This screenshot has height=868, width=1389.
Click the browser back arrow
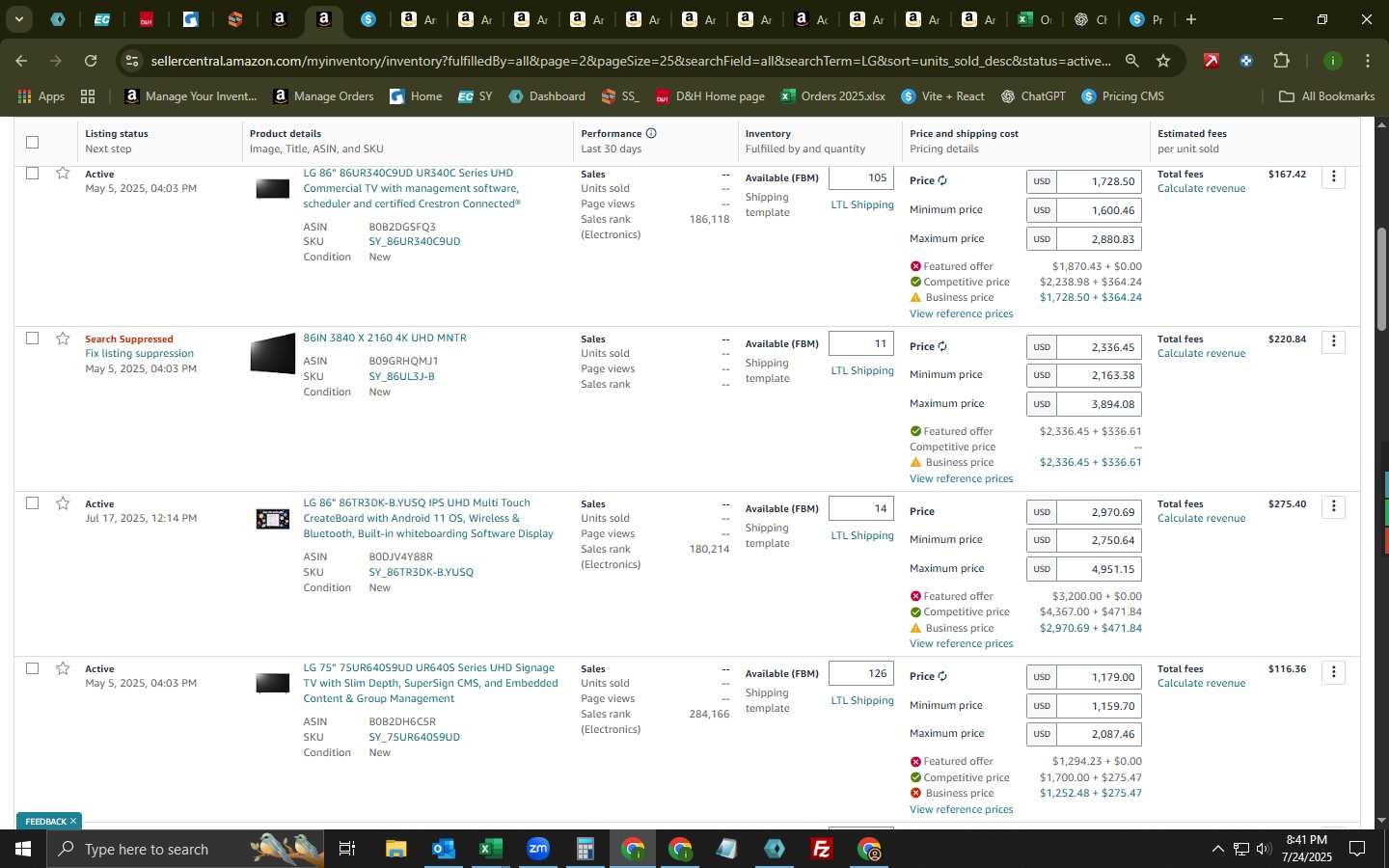coord(21,61)
